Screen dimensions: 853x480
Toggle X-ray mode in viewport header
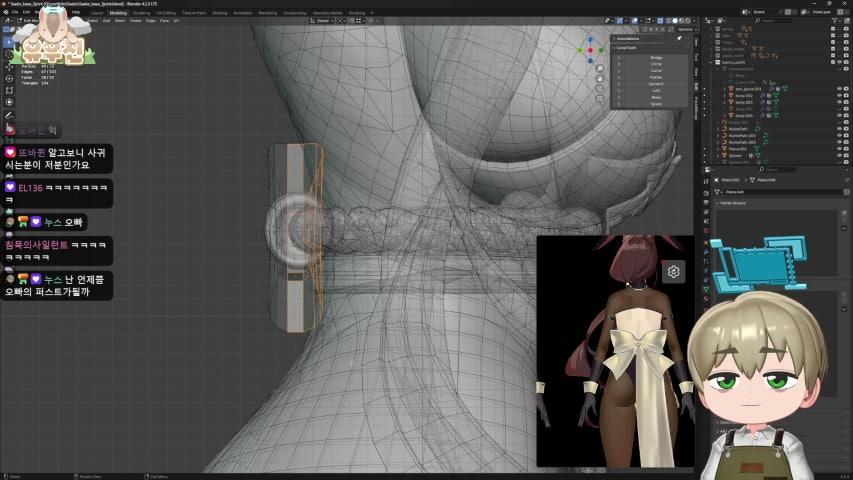click(x=660, y=21)
